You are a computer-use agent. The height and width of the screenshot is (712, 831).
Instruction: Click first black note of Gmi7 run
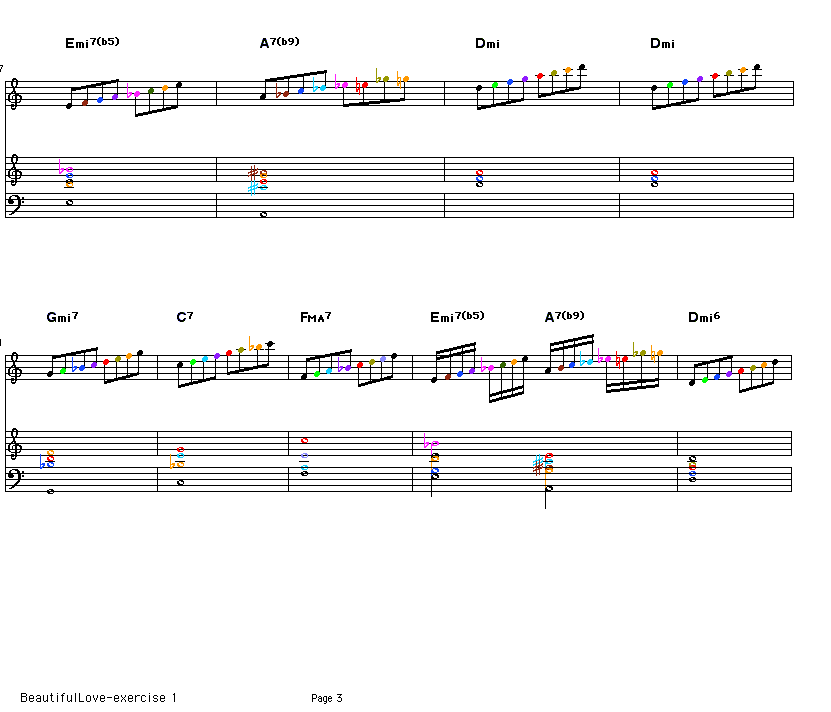pos(50,375)
